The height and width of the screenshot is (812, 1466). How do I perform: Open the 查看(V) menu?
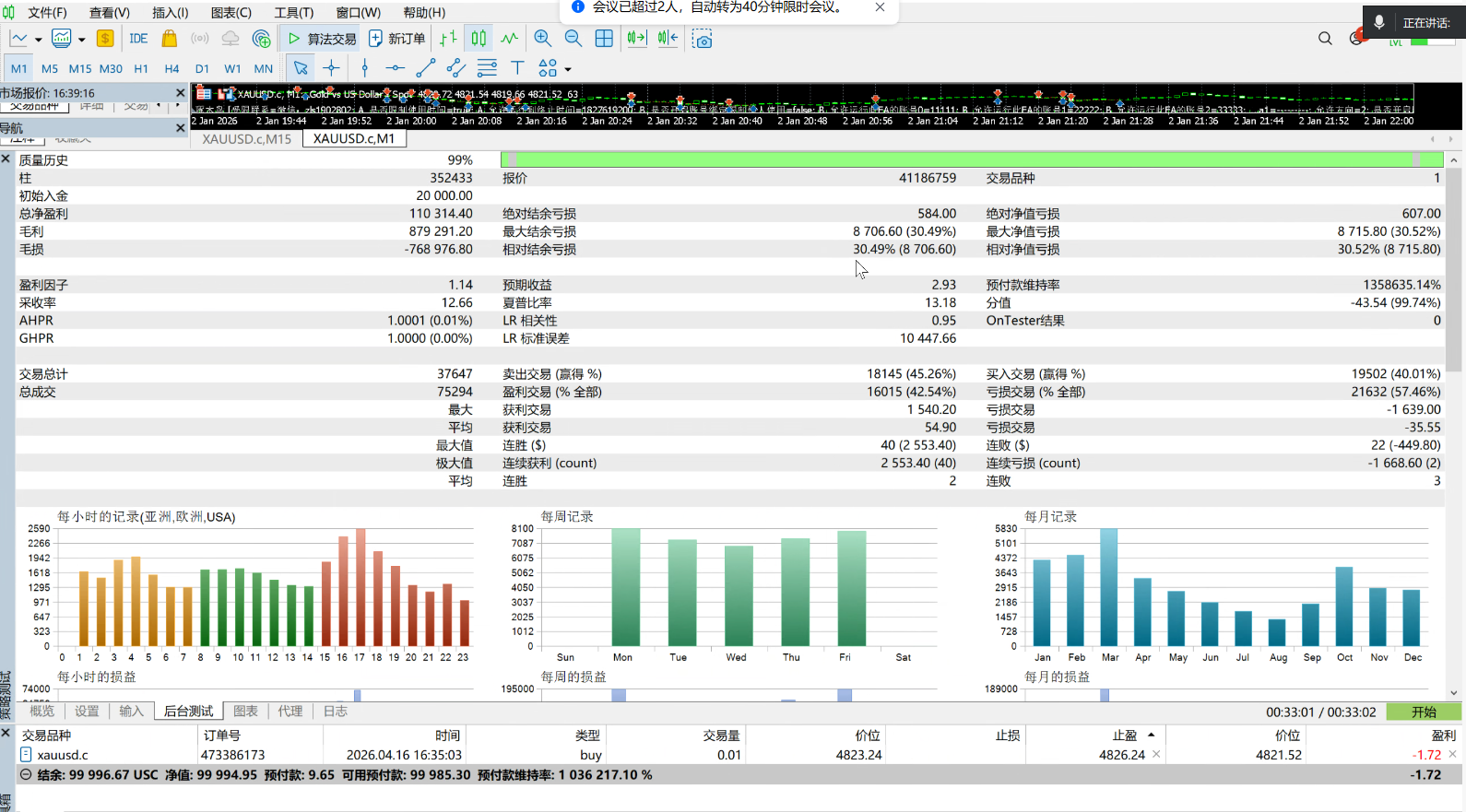coord(110,12)
